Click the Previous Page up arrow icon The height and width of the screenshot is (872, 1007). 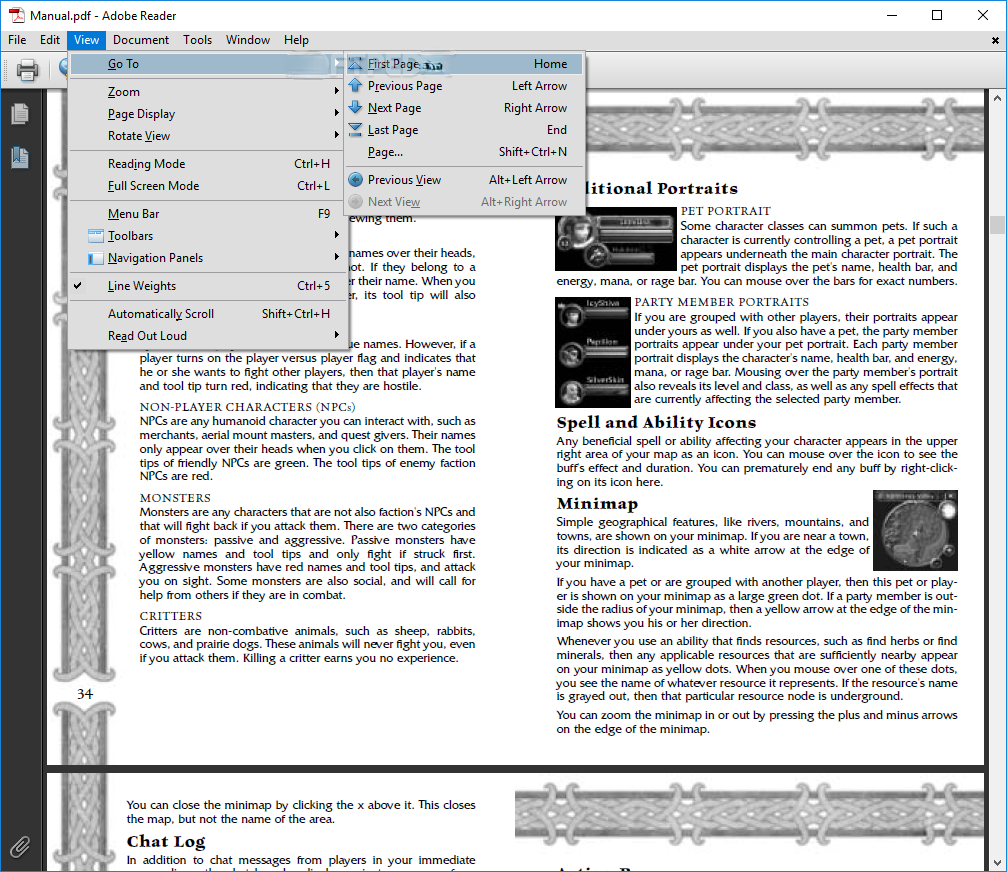[x=355, y=85]
